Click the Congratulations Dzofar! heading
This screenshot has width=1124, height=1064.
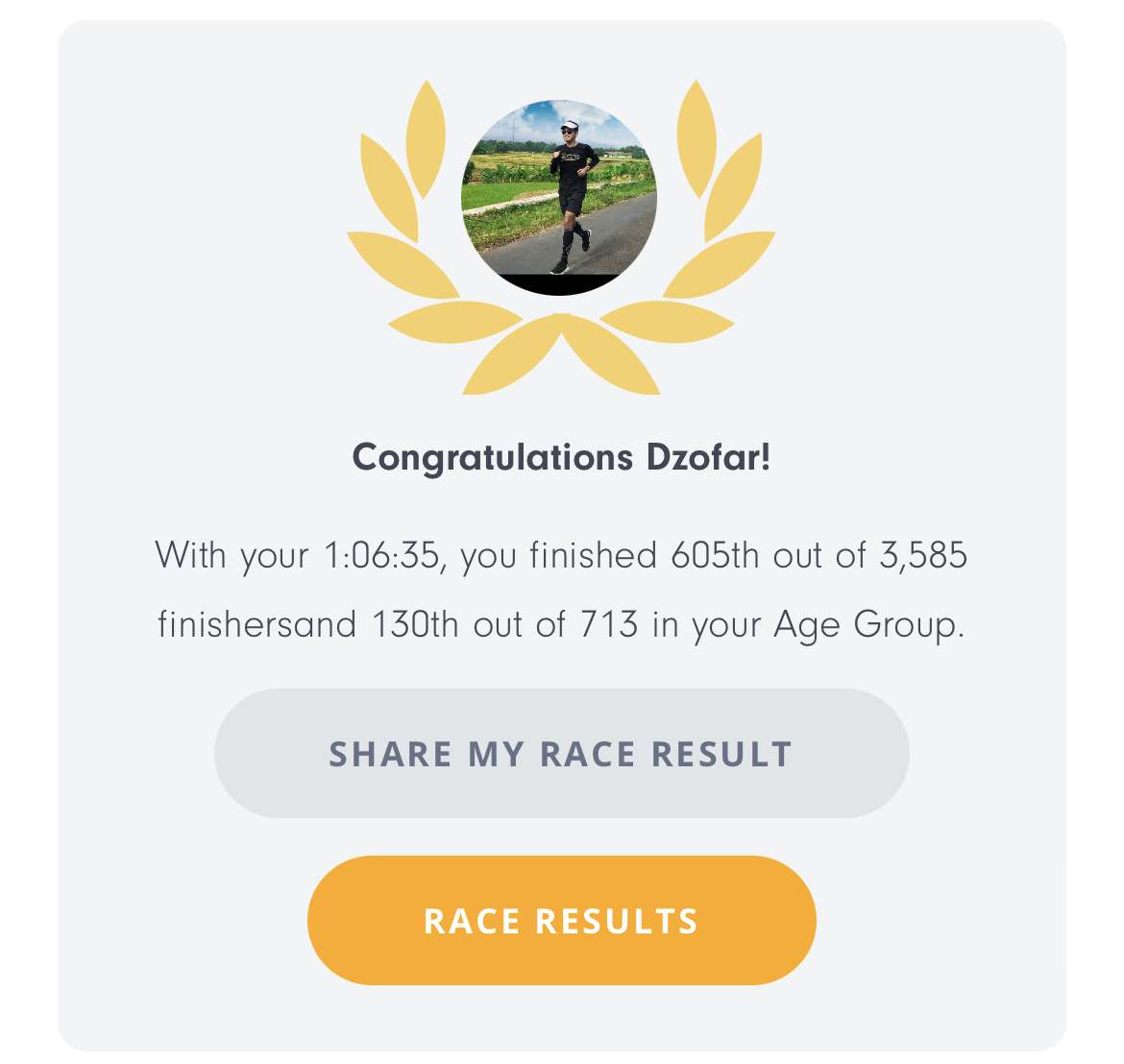(x=561, y=457)
